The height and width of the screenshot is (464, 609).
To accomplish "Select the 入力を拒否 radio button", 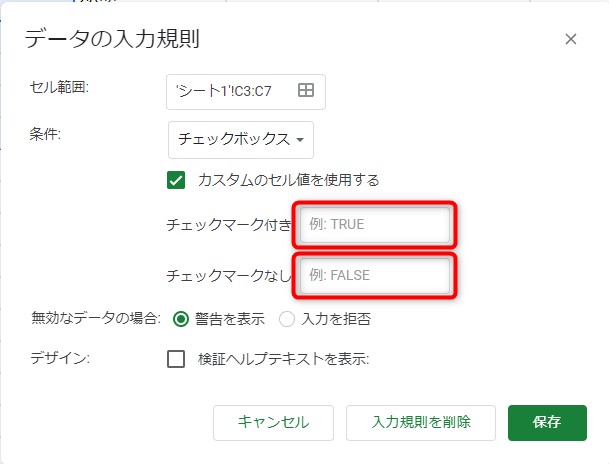I will (x=287, y=320).
